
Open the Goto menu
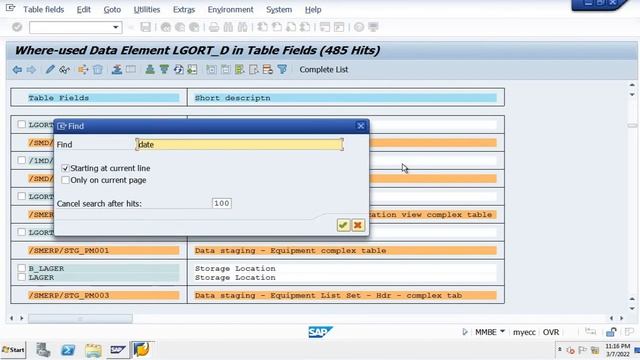tap(112, 9)
